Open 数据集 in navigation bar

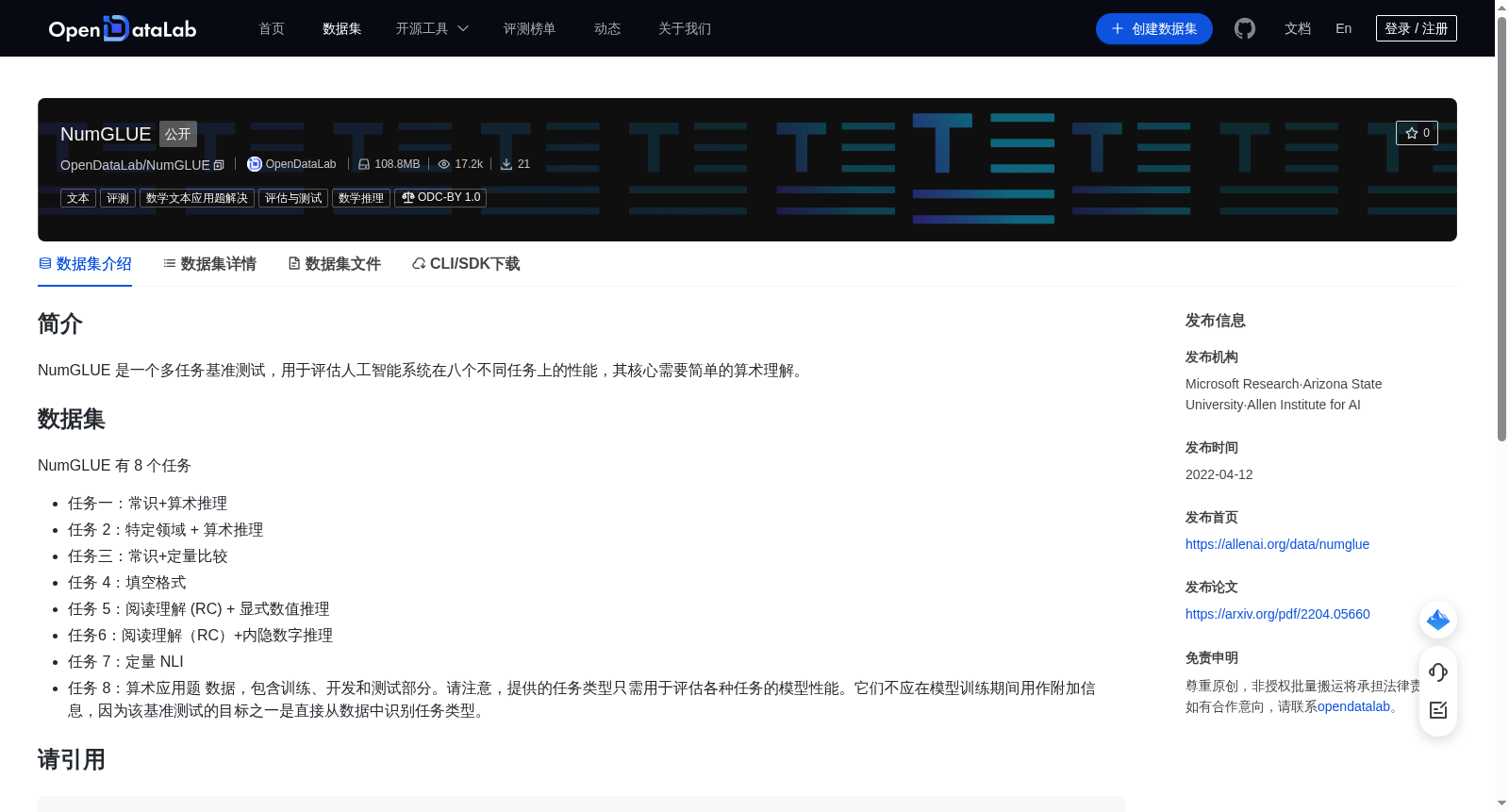tap(342, 28)
